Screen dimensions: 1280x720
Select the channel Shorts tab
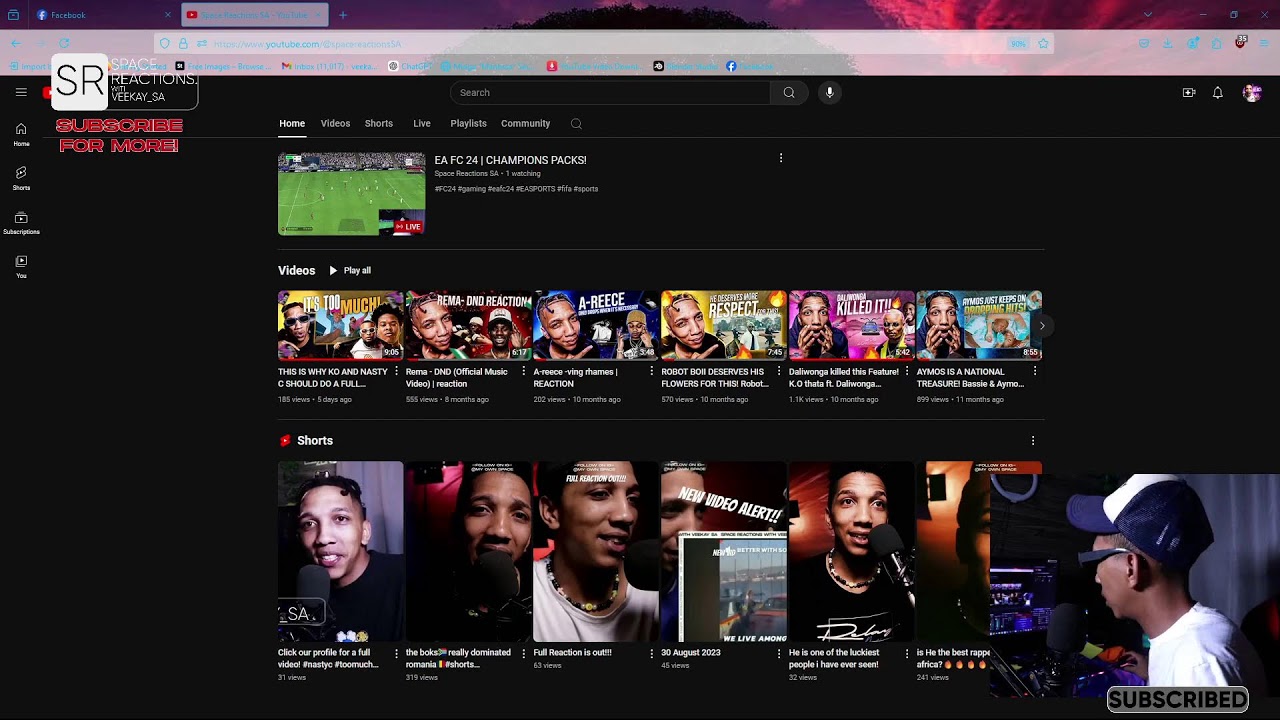pyautogui.click(x=379, y=124)
